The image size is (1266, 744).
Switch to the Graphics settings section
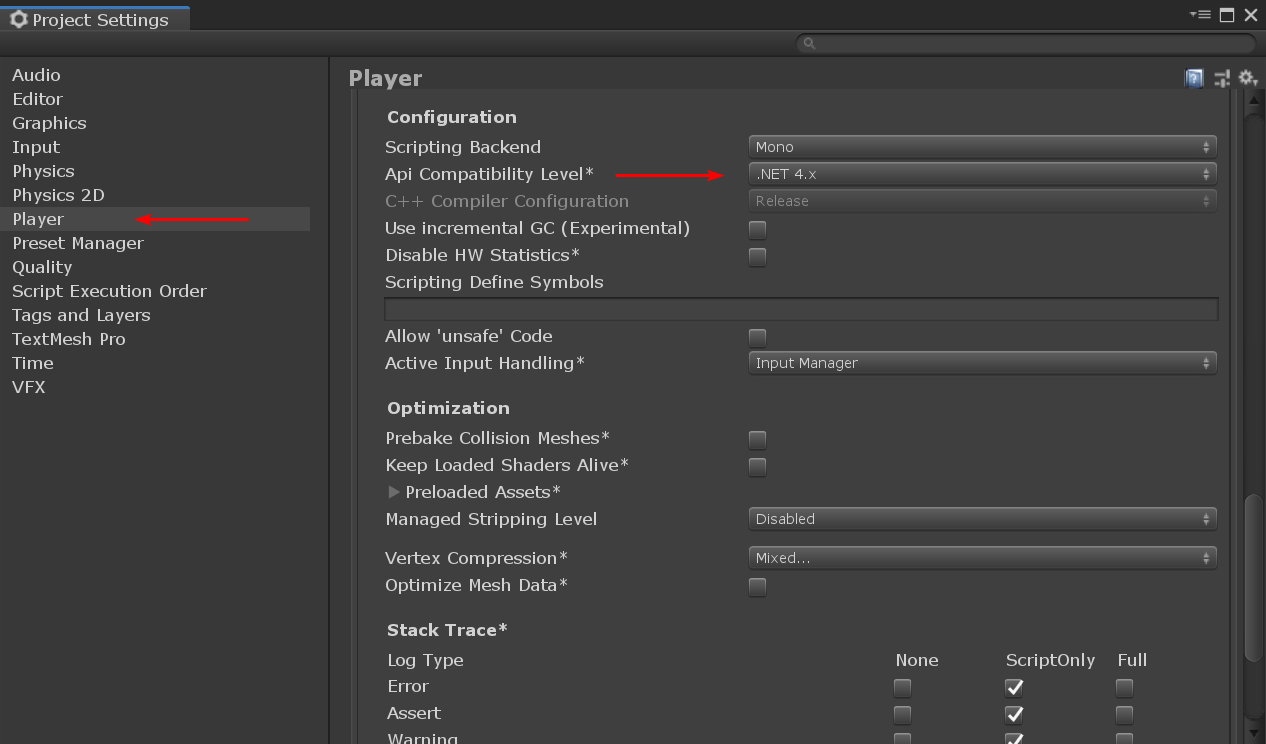click(49, 123)
